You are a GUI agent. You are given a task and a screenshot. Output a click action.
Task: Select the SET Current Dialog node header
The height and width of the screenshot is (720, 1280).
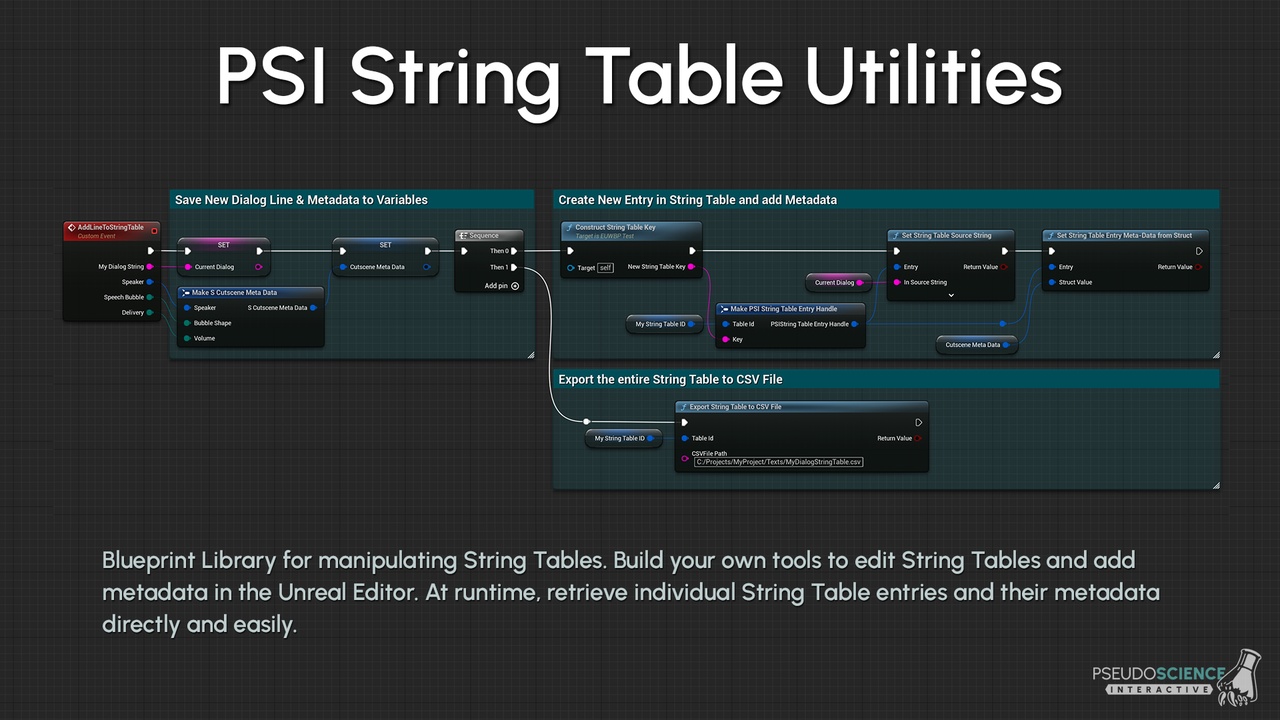point(224,245)
